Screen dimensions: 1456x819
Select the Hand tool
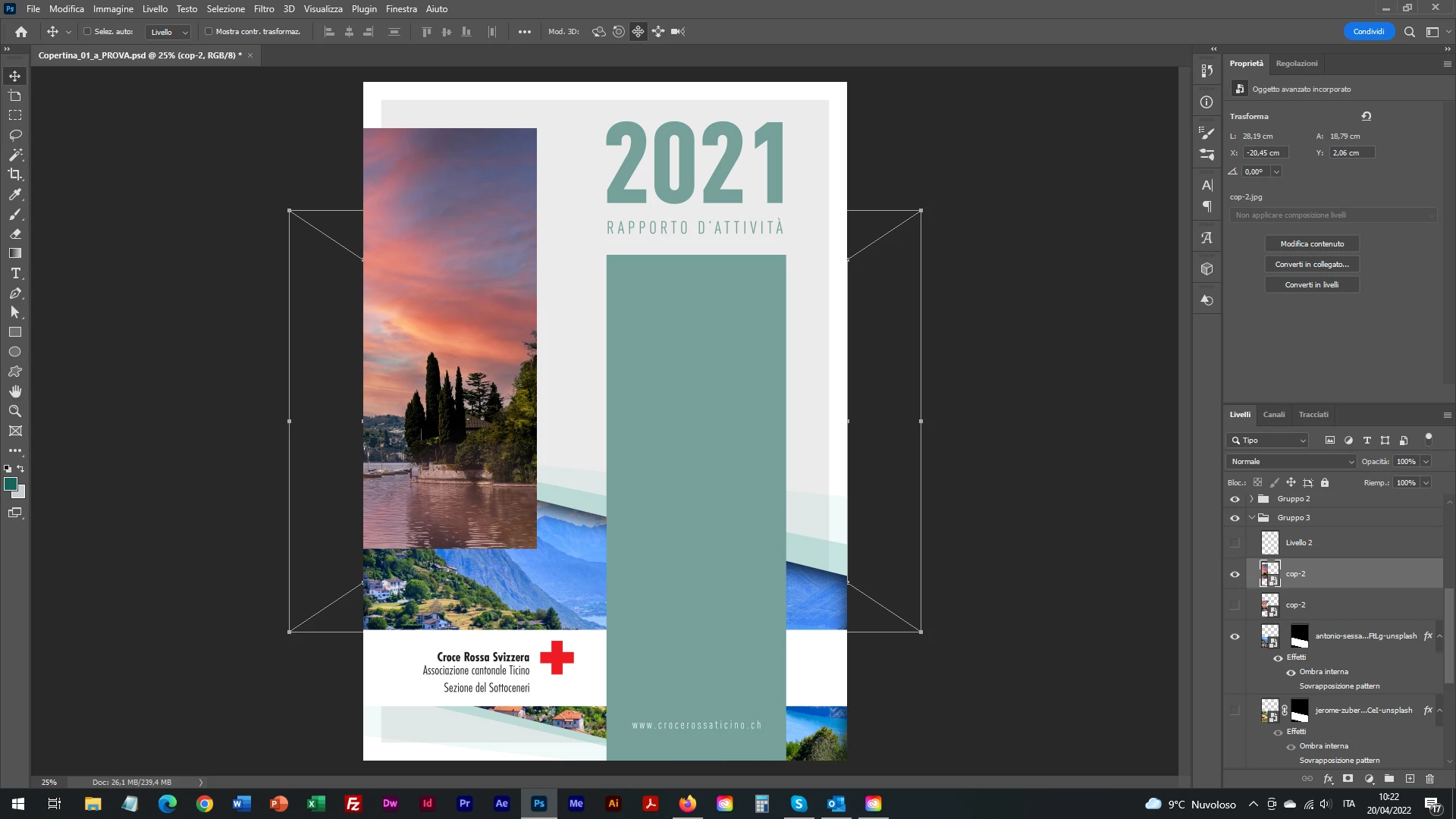pyautogui.click(x=15, y=391)
